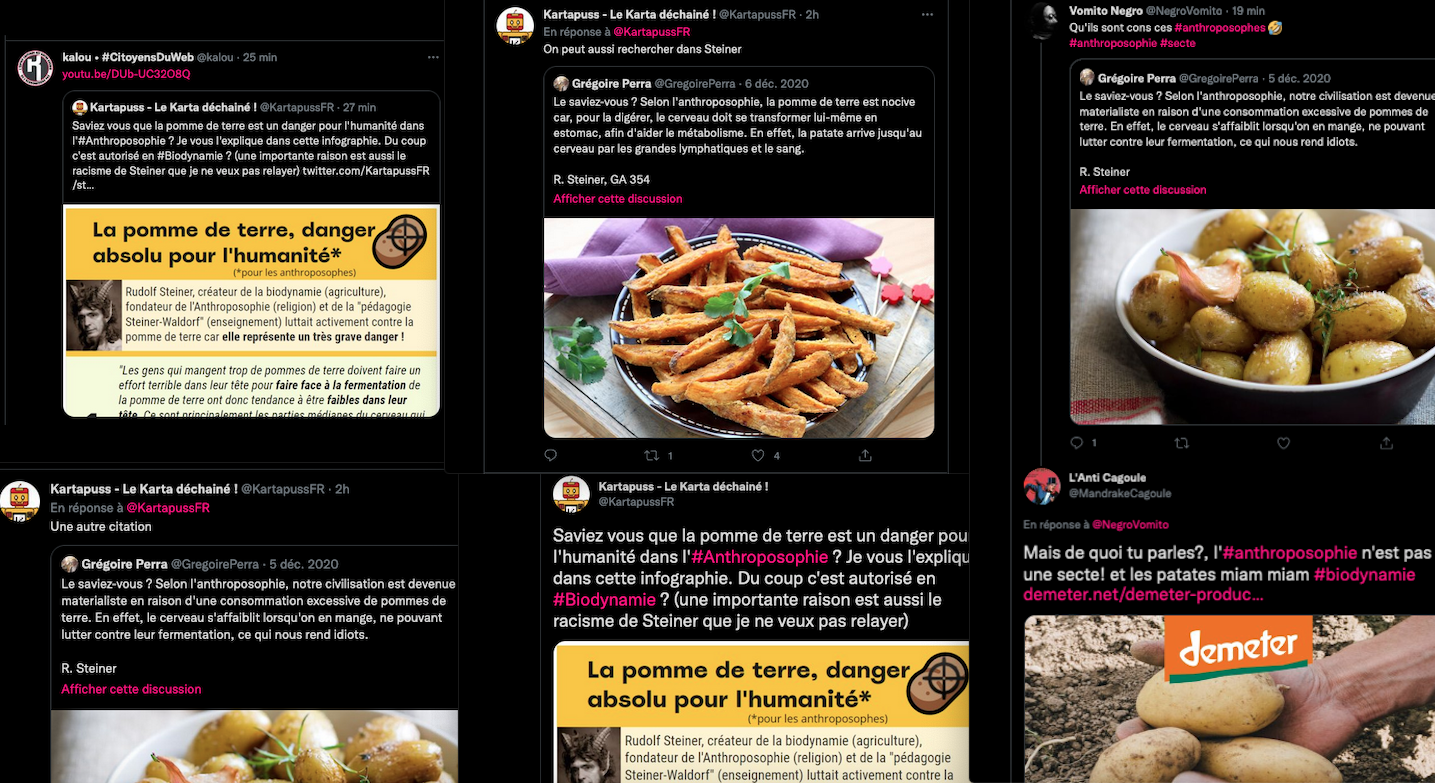Share Vomito Negro's tweet

[x=1386, y=442]
